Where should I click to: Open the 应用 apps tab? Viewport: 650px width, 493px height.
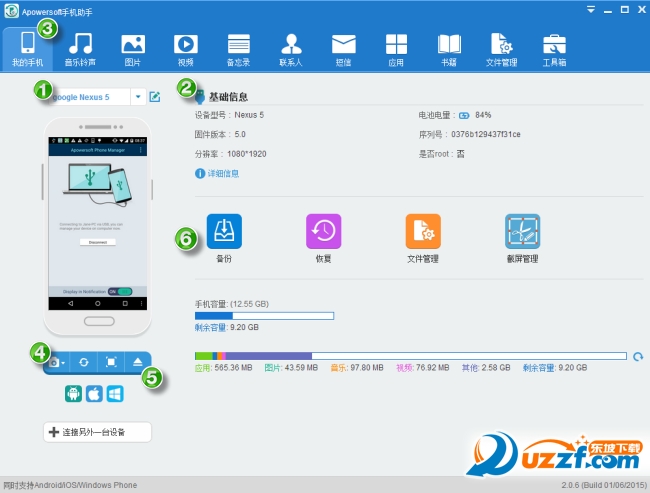pyautogui.click(x=396, y=49)
